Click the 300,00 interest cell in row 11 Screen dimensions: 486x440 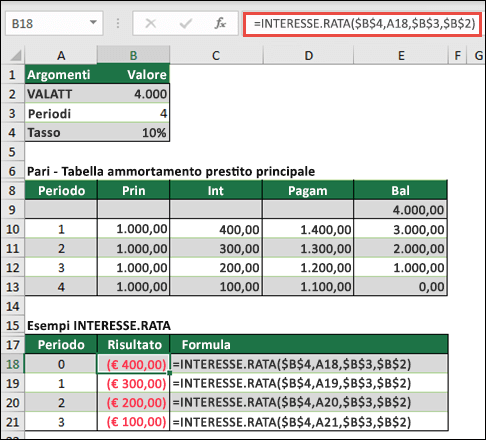coord(216,248)
